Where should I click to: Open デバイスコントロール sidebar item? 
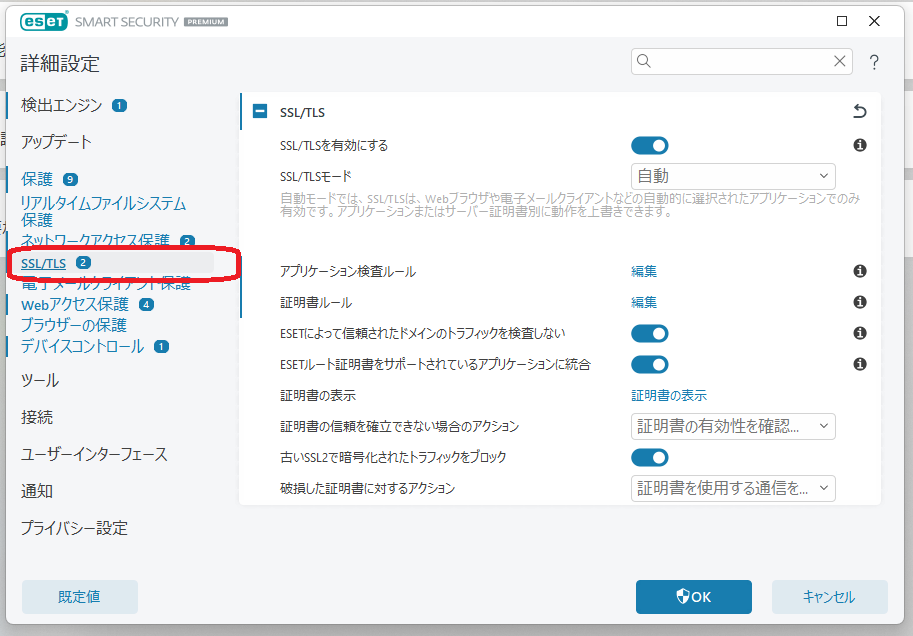click(x=82, y=347)
